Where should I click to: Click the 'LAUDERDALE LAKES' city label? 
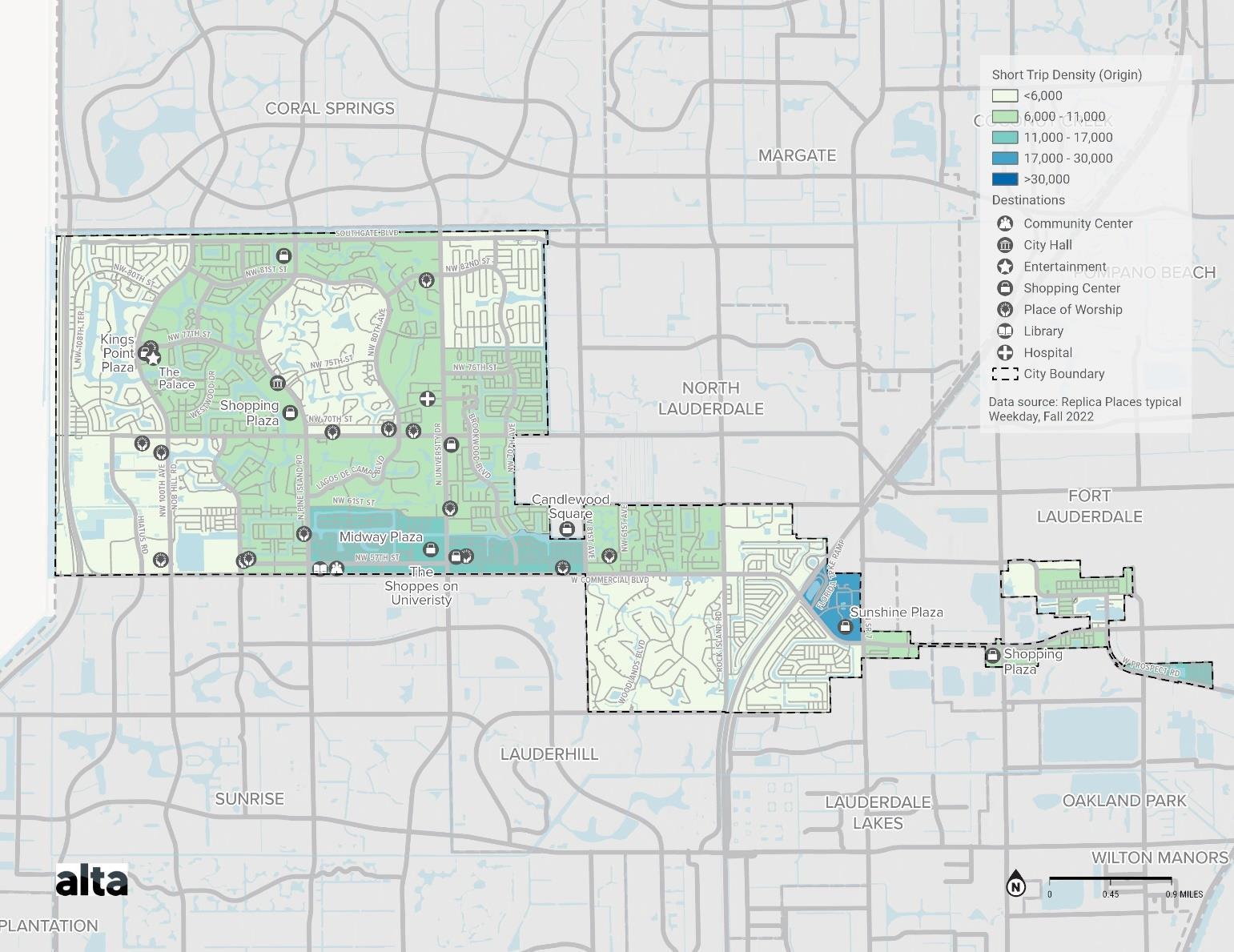(878, 813)
